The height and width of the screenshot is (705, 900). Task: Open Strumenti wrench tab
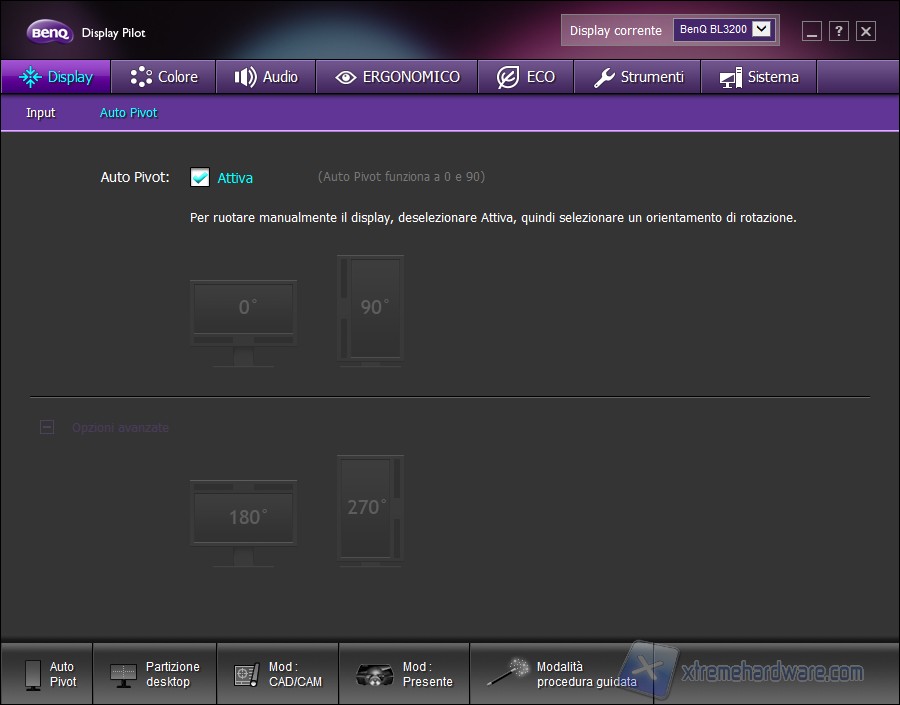tap(638, 77)
